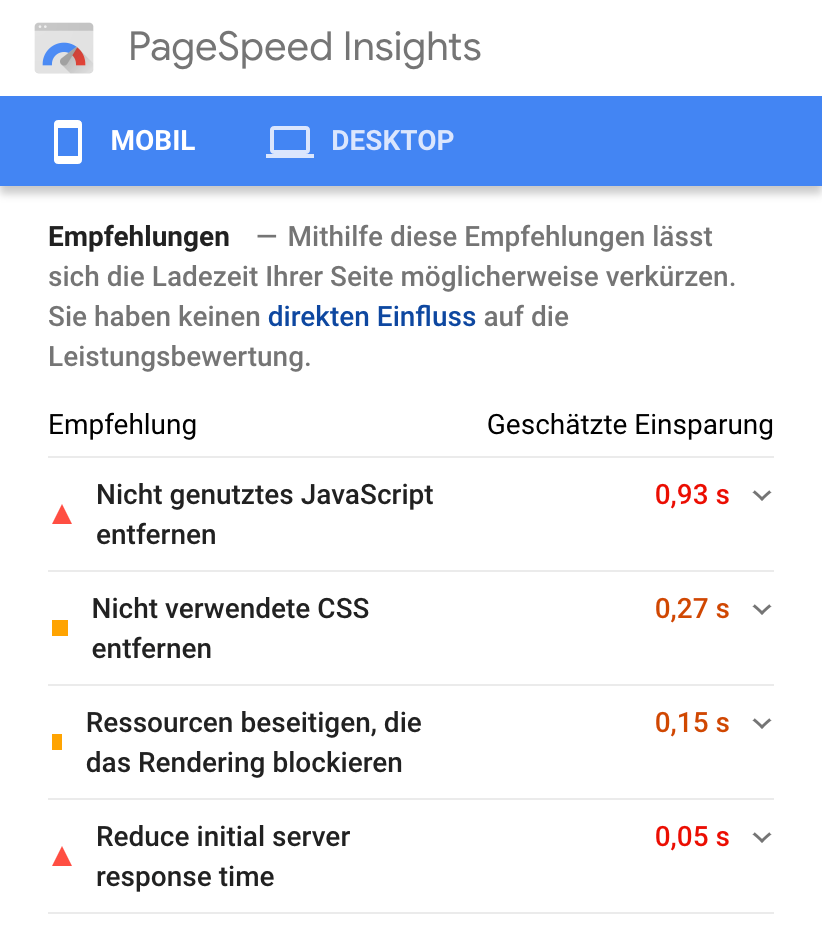Click red triangle beside unused JavaScript

tap(62, 515)
